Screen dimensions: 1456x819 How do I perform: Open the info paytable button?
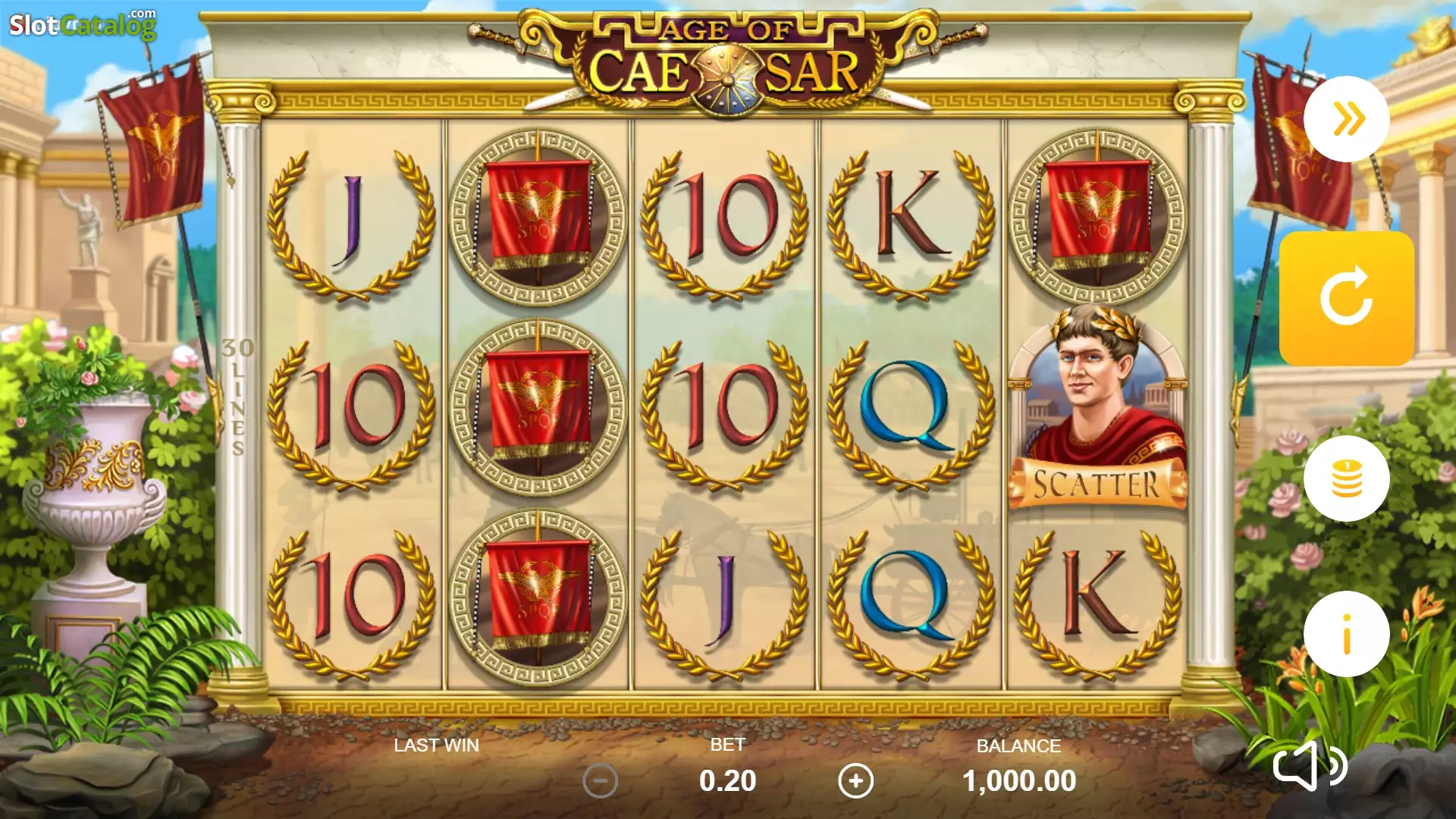[x=1346, y=634]
